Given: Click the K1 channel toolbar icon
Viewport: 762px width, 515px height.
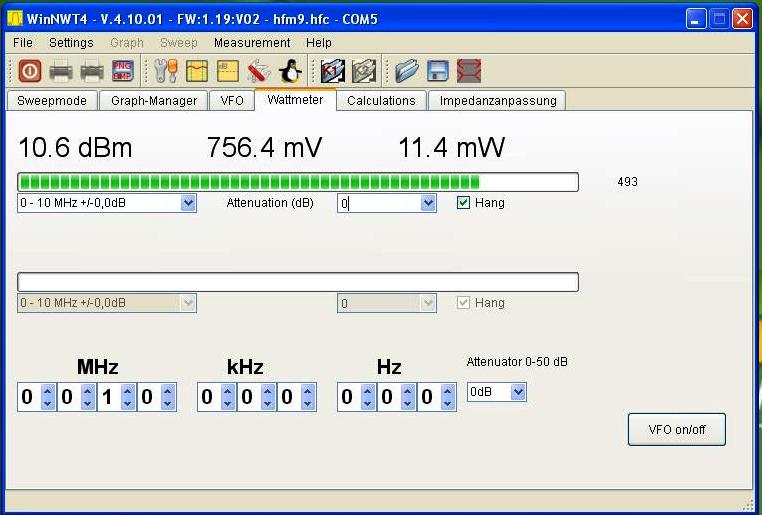Looking at the screenshot, I should [x=332, y=71].
